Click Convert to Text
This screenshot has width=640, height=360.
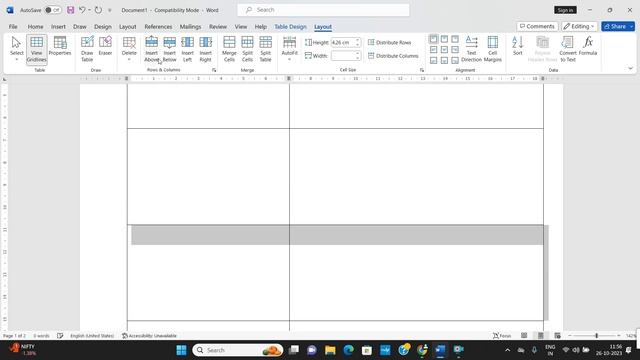(x=568, y=49)
